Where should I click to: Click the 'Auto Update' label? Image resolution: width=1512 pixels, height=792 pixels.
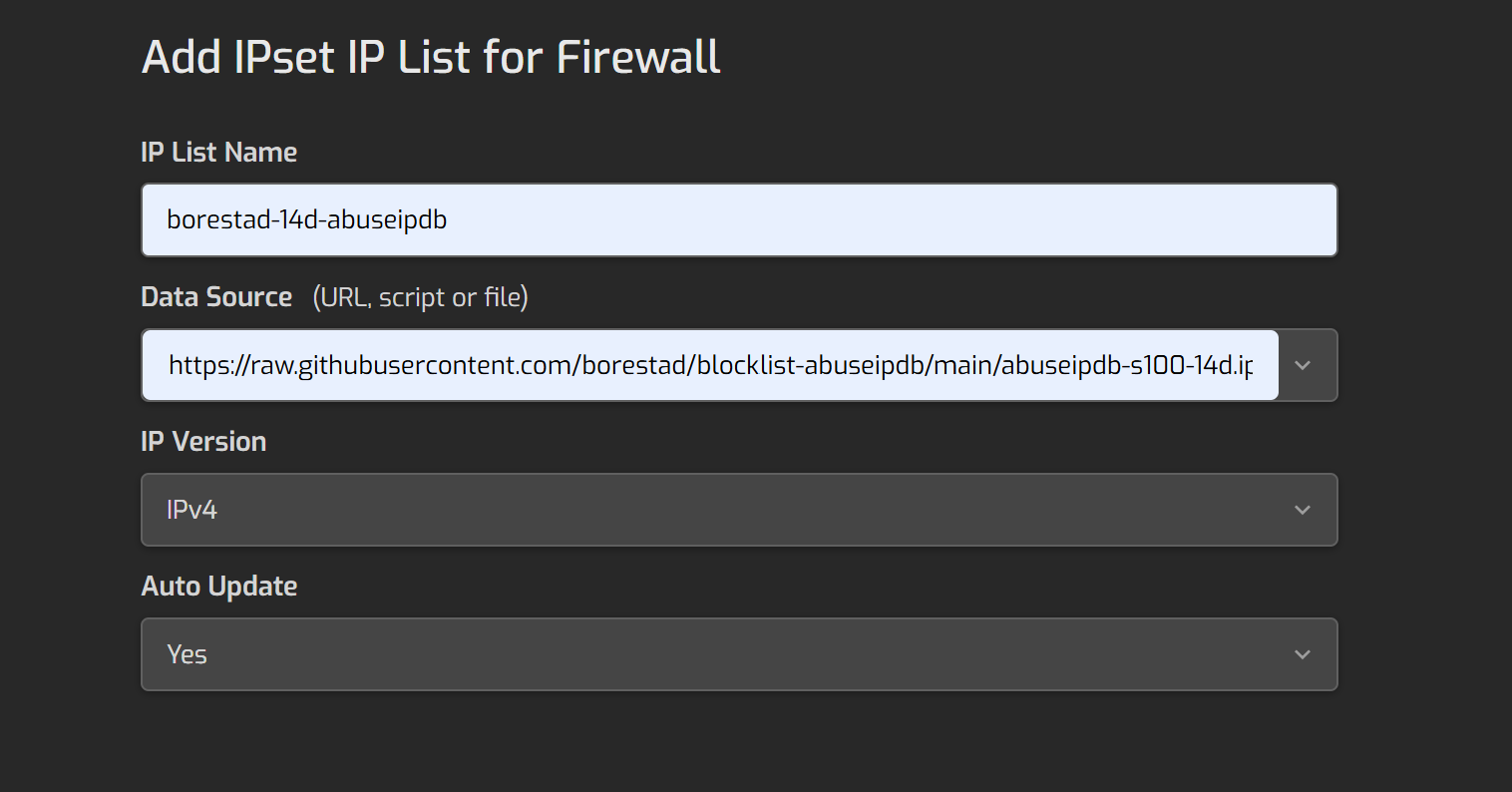pyautogui.click(x=219, y=586)
